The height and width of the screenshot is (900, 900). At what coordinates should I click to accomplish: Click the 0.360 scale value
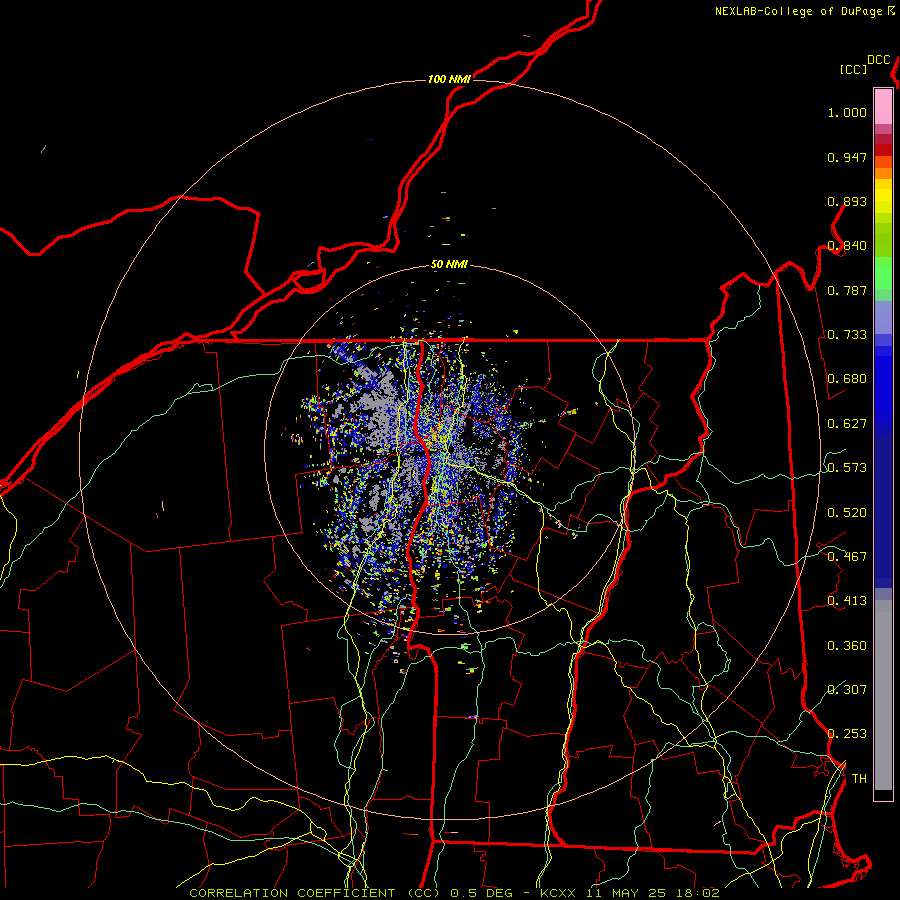pyautogui.click(x=847, y=646)
